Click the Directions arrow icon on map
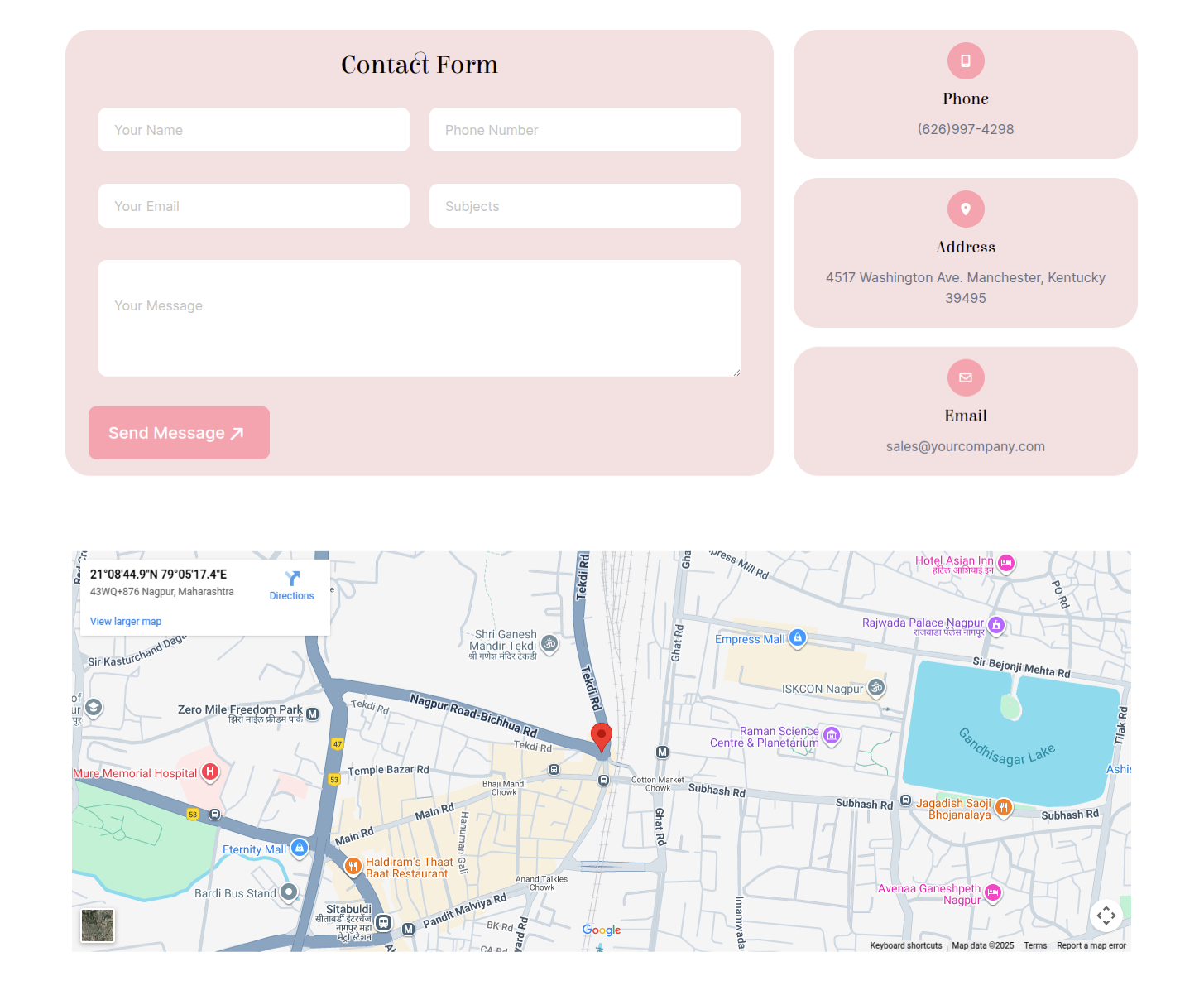Viewport: 1204px width, 1000px height. pyautogui.click(x=291, y=579)
